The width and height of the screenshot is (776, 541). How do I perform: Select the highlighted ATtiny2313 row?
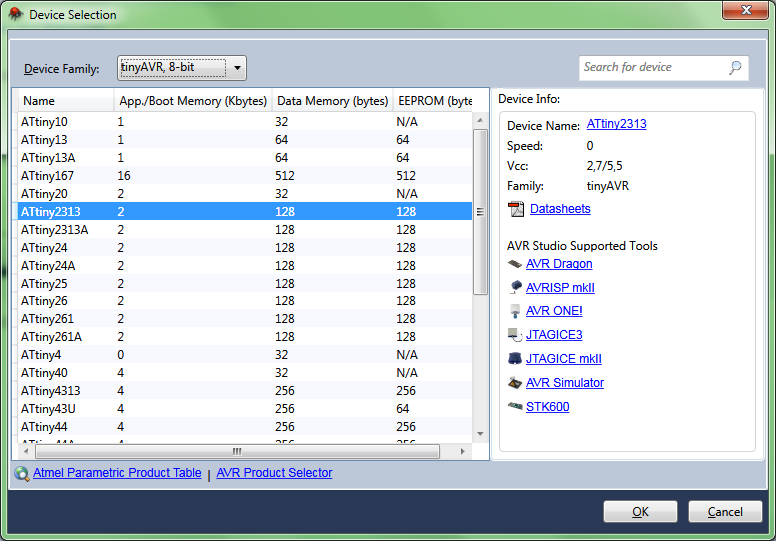pos(245,211)
